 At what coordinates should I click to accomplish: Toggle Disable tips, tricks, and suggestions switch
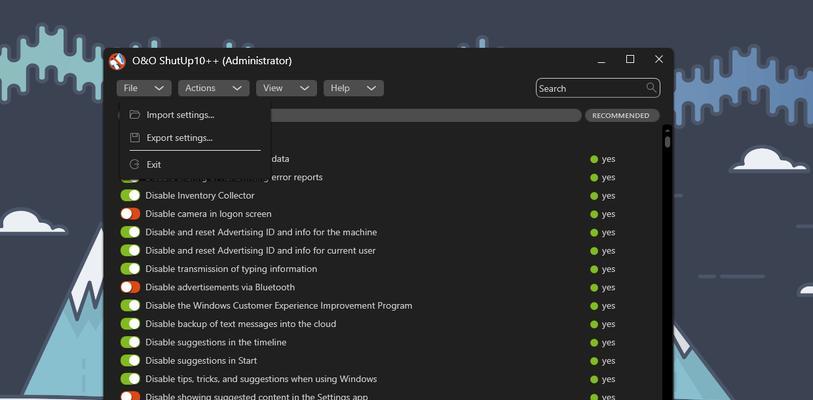[x=130, y=379]
